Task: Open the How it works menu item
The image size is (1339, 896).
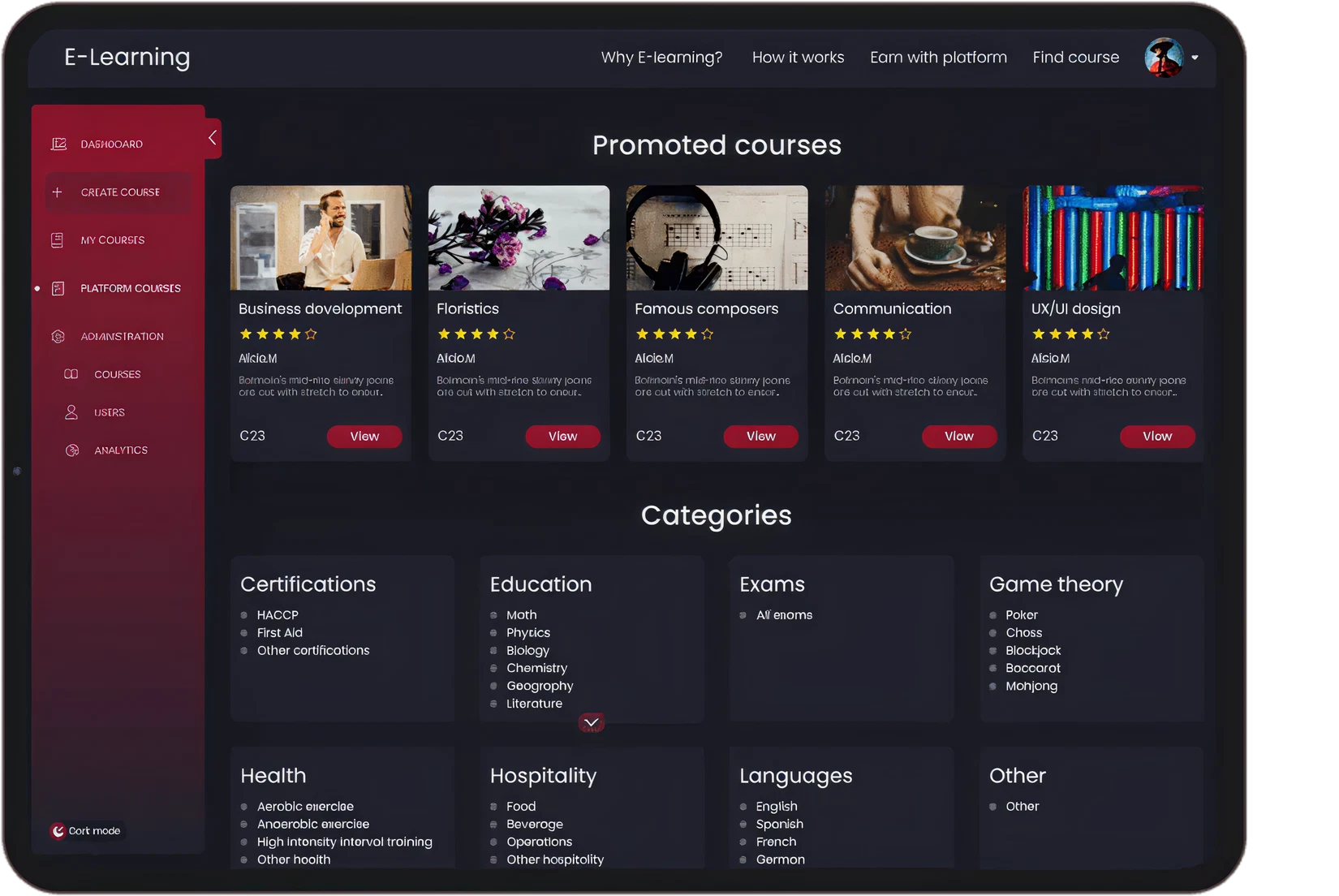Action: click(x=798, y=57)
